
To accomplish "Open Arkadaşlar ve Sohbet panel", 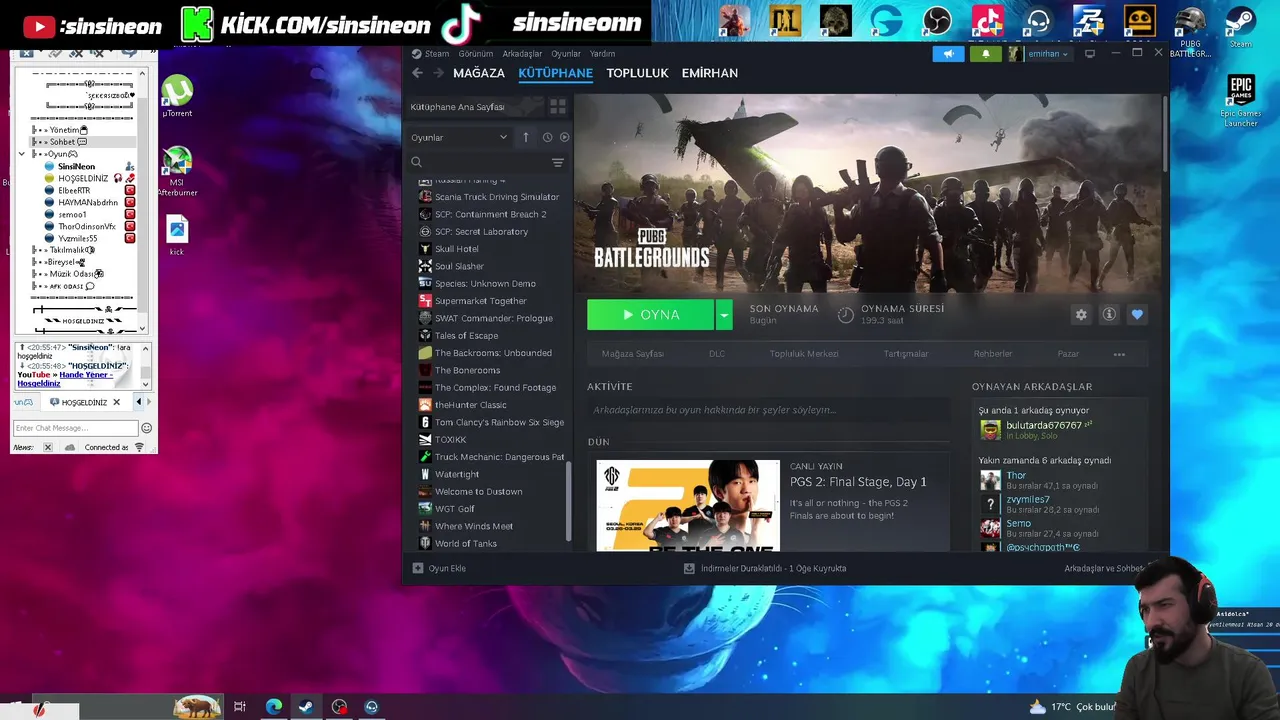I will pos(1105,568).
